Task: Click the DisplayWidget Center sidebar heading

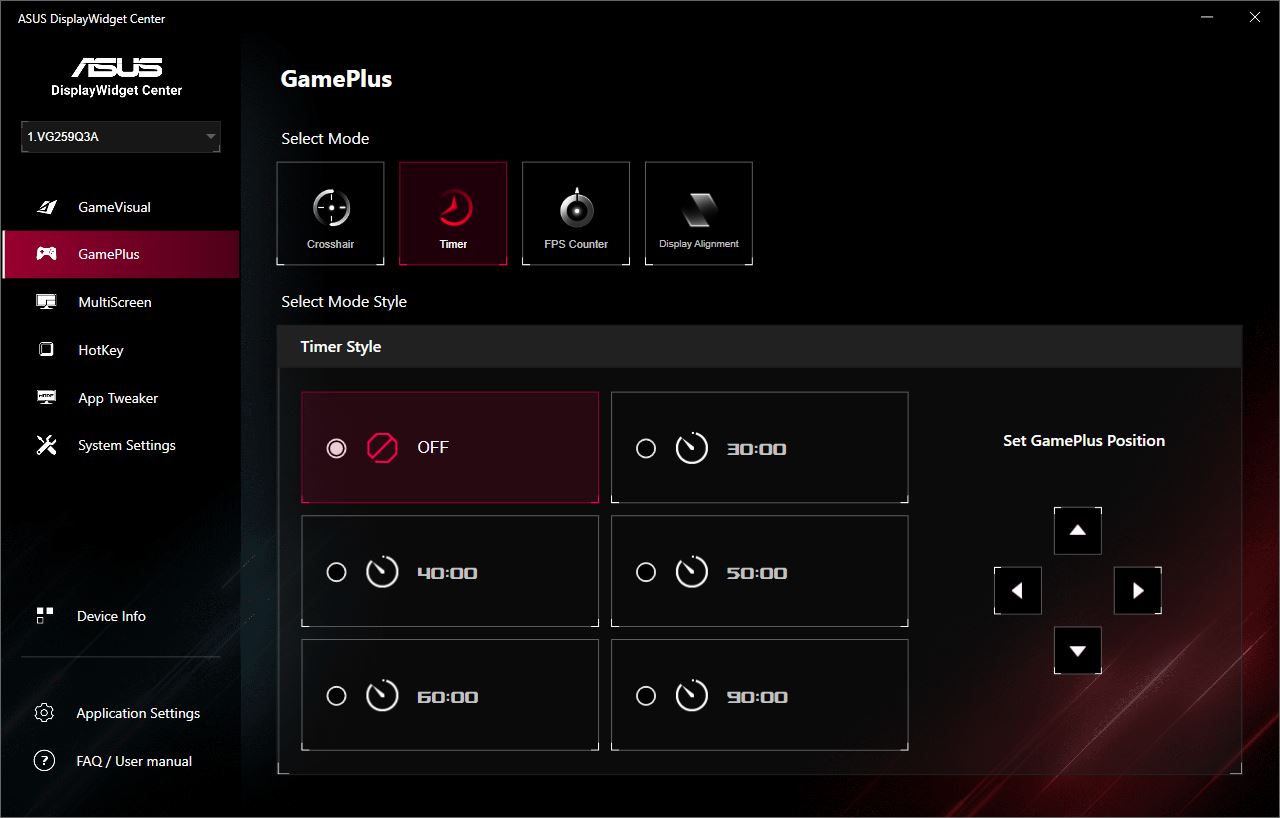Action: point(117,90)
